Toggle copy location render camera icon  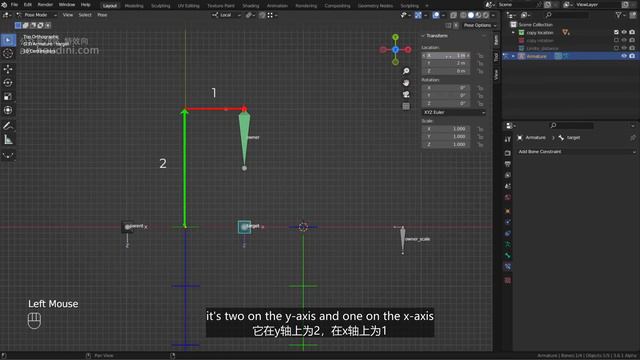pyautogui.click(x=632, y=32)
